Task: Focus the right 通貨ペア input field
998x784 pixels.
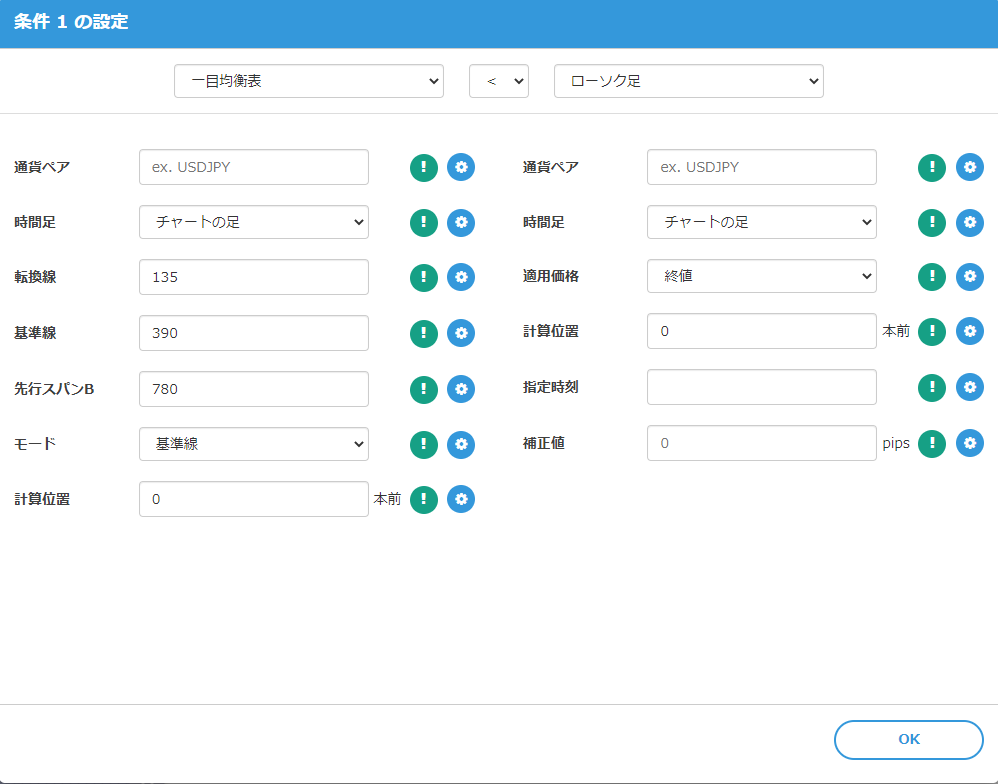Action: [762, 167]
